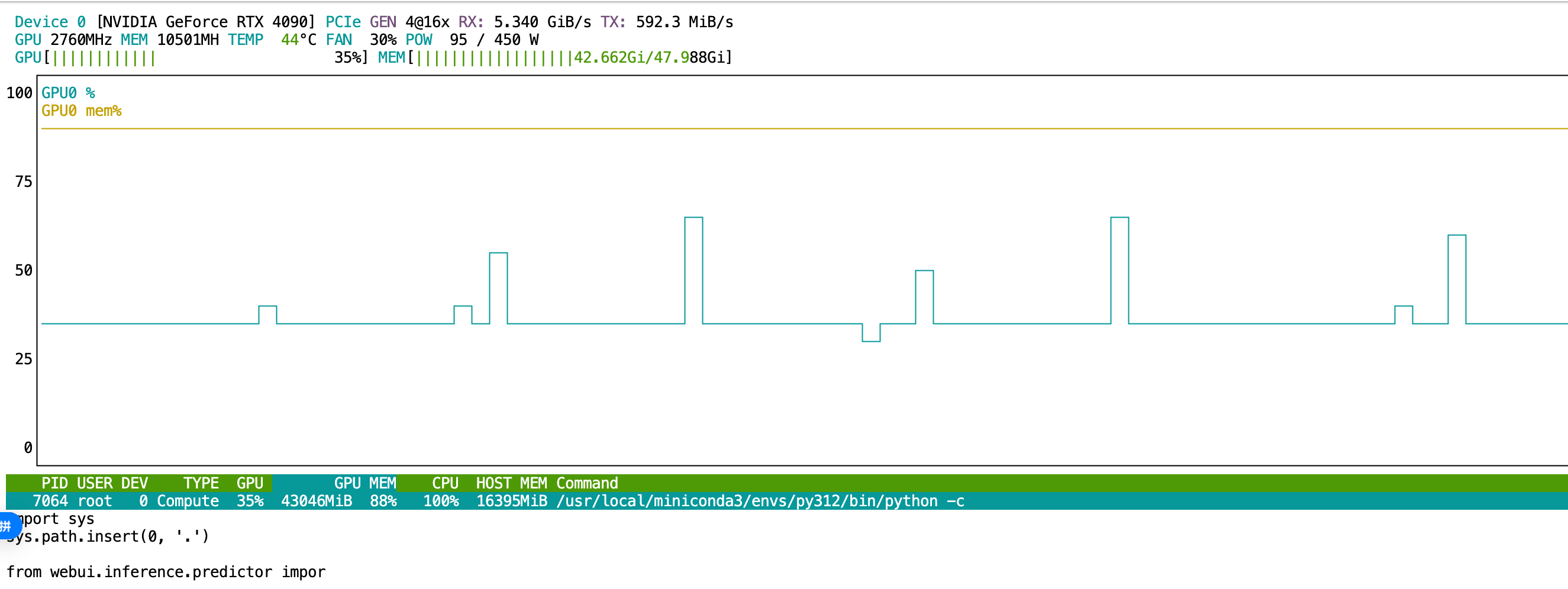Sort processes by PID column header
The image size is (1568, 589).
tap(54, 483)
